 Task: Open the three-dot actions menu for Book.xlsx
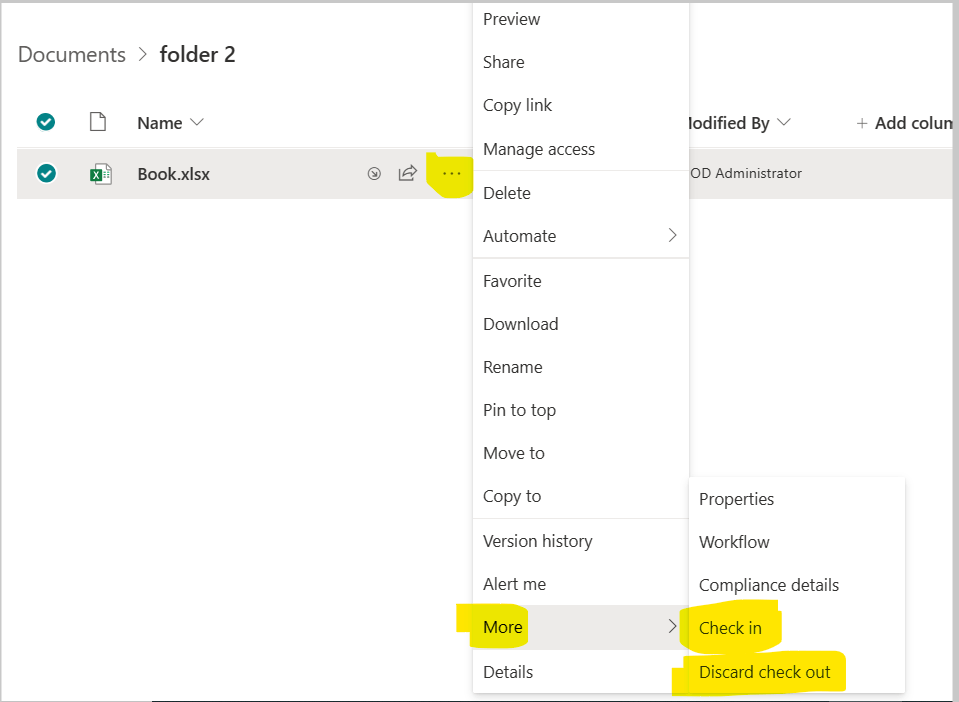click(x=451, y=174)
